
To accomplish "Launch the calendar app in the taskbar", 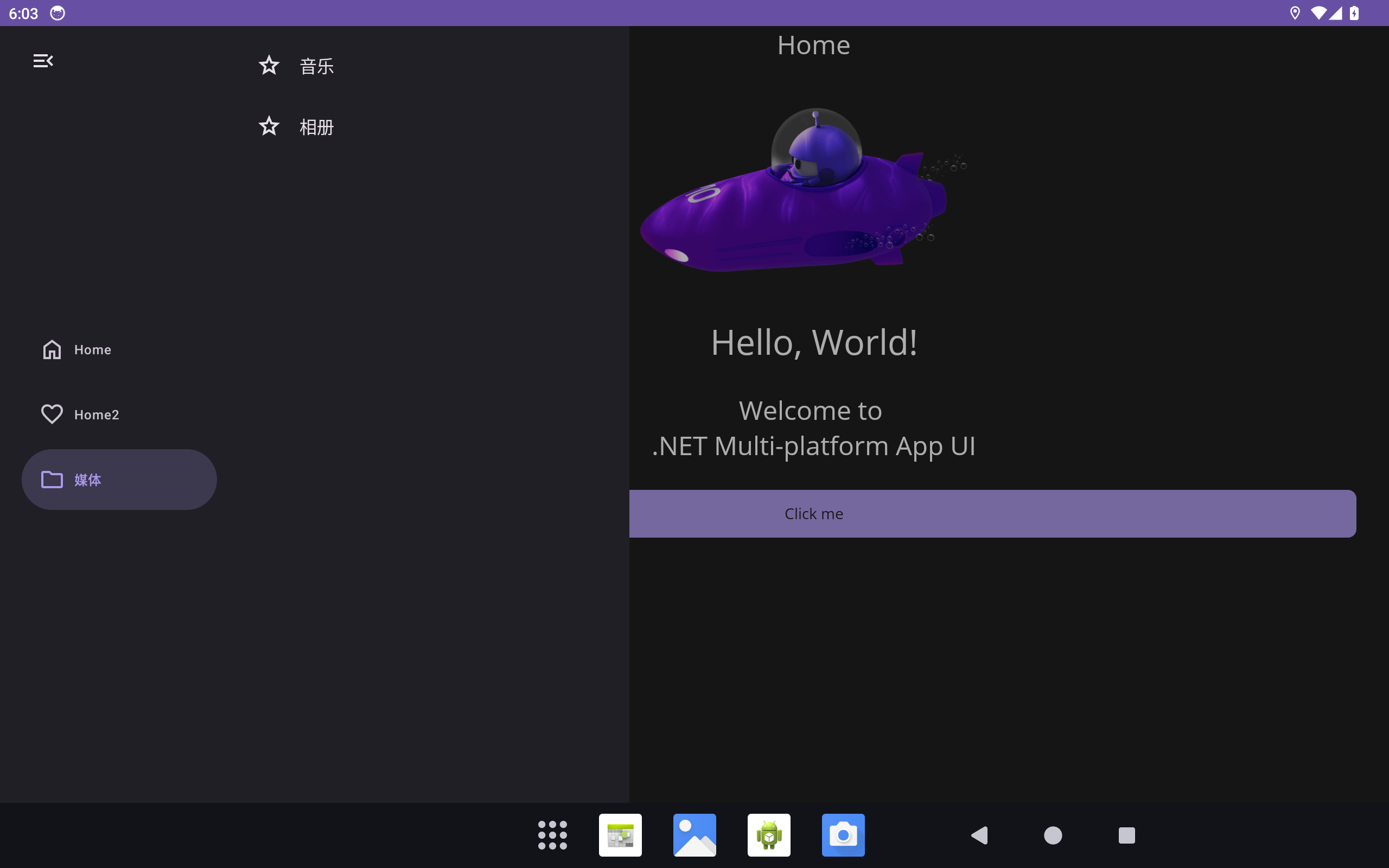I will click(x=621, y=835).
